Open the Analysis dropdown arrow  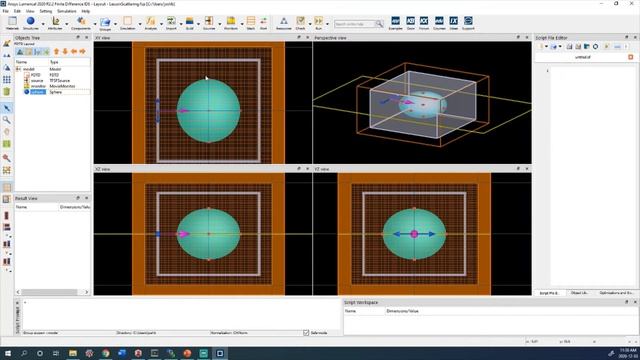click(x=161, y=24)
